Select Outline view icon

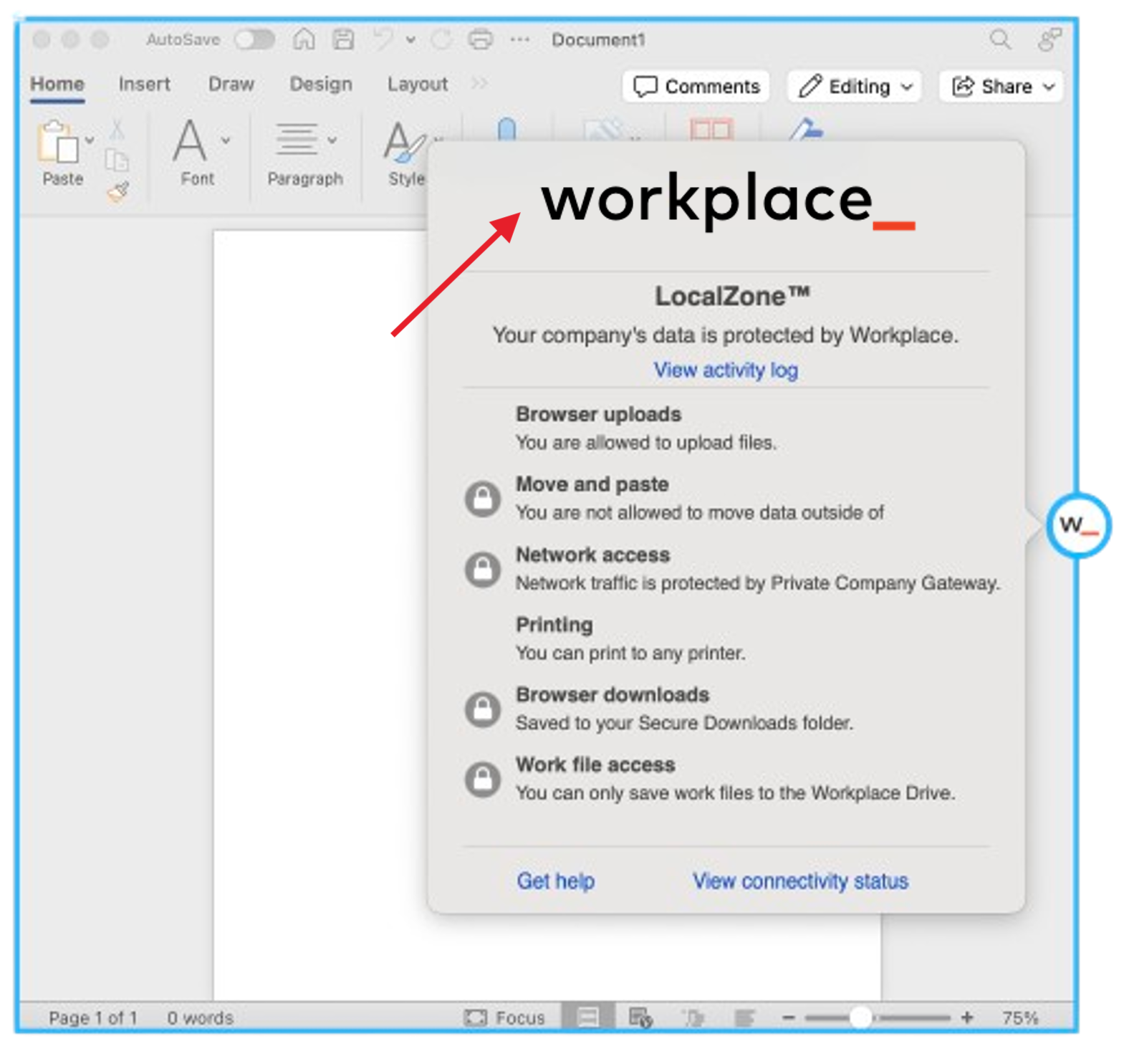tap(693, 1017)
